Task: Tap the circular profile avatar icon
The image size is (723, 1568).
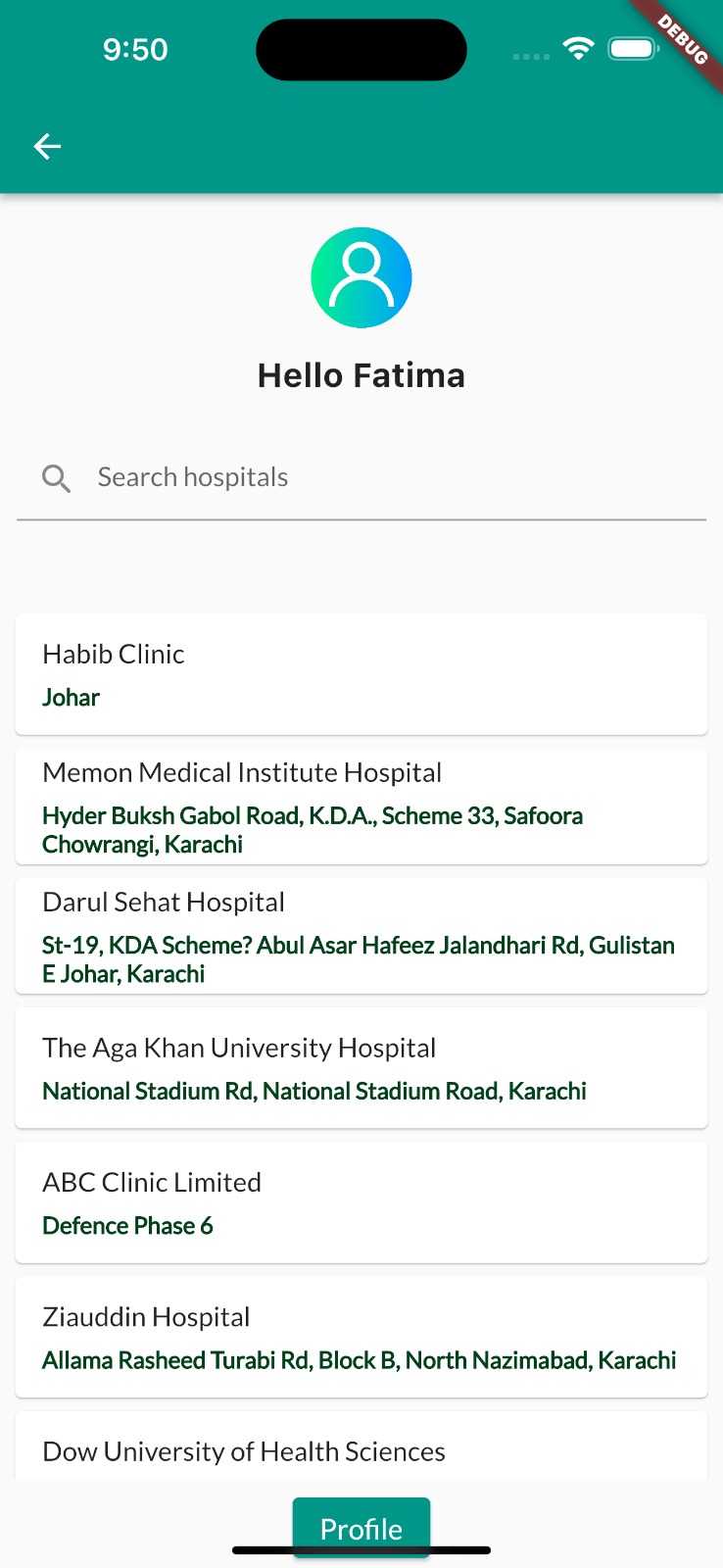Action: 361,276
